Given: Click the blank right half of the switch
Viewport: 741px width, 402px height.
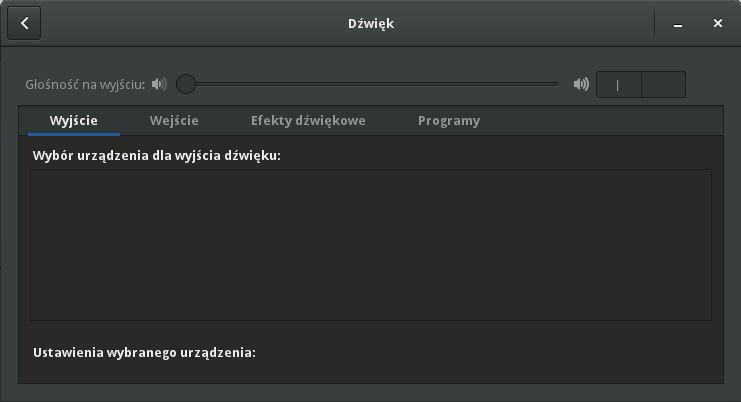Looking at the screenshot, I should coord(663,84).
